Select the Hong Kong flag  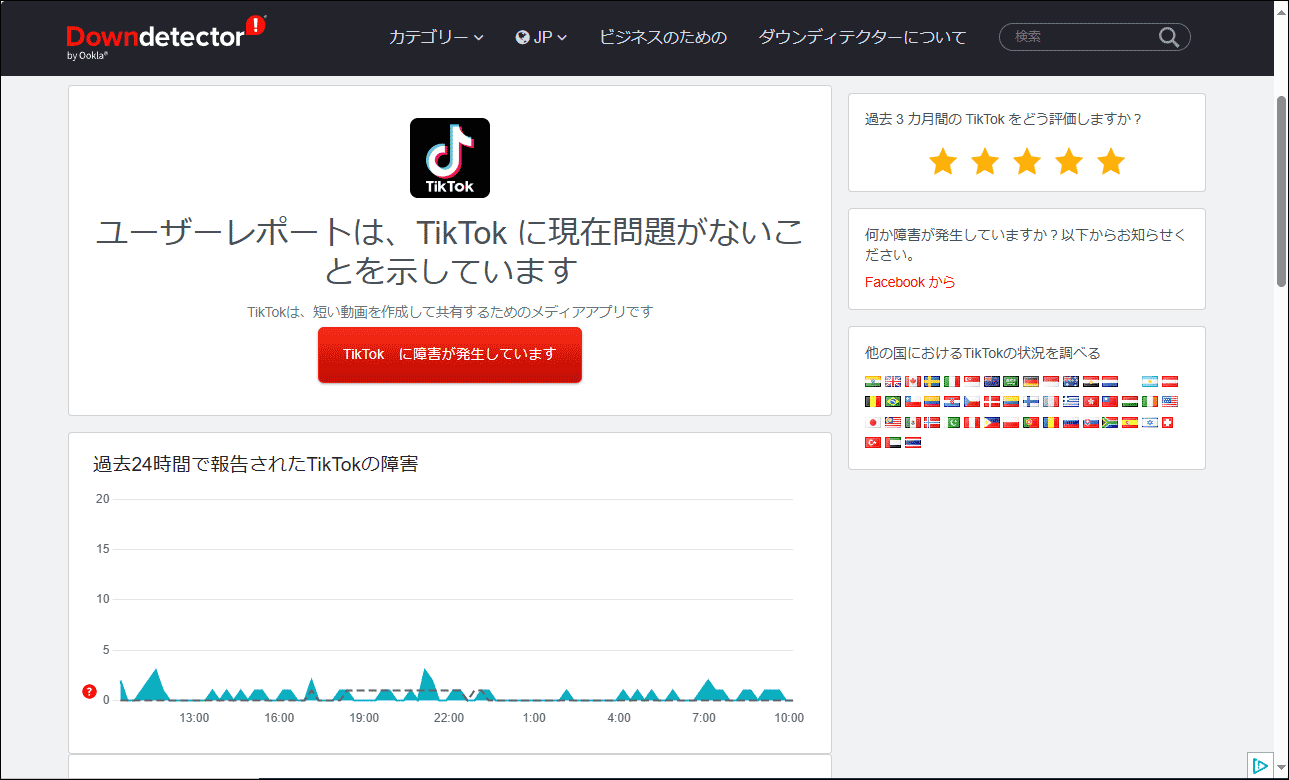tap(1091, 401)
